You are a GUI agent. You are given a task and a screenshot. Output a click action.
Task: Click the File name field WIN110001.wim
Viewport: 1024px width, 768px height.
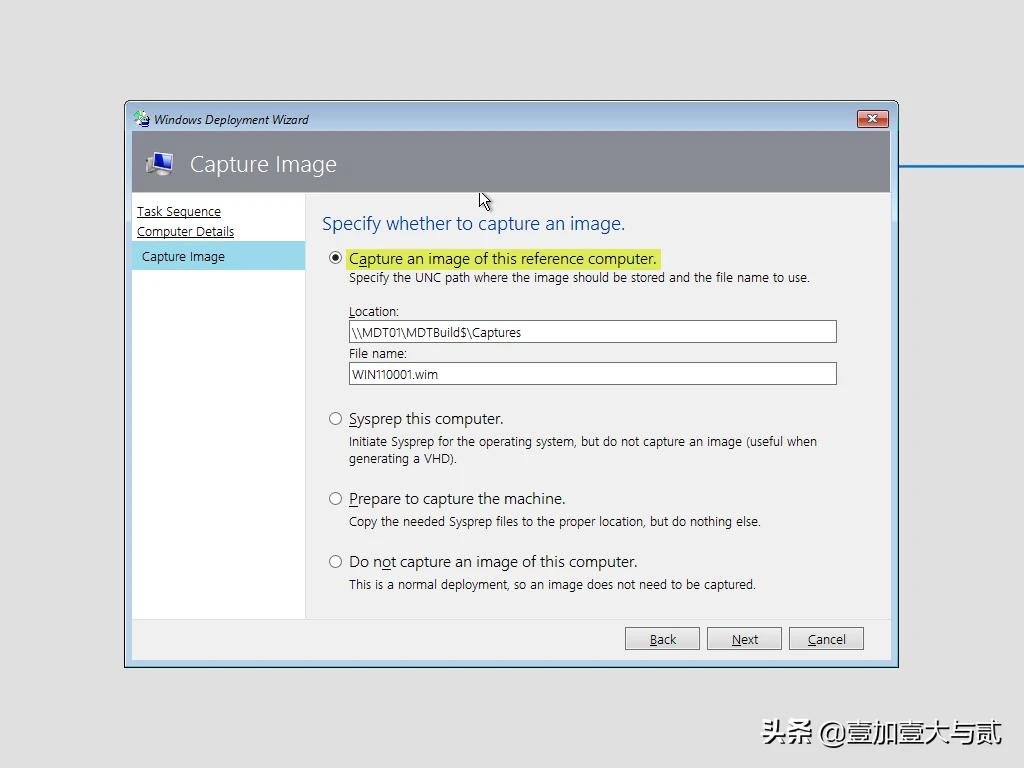592,374
